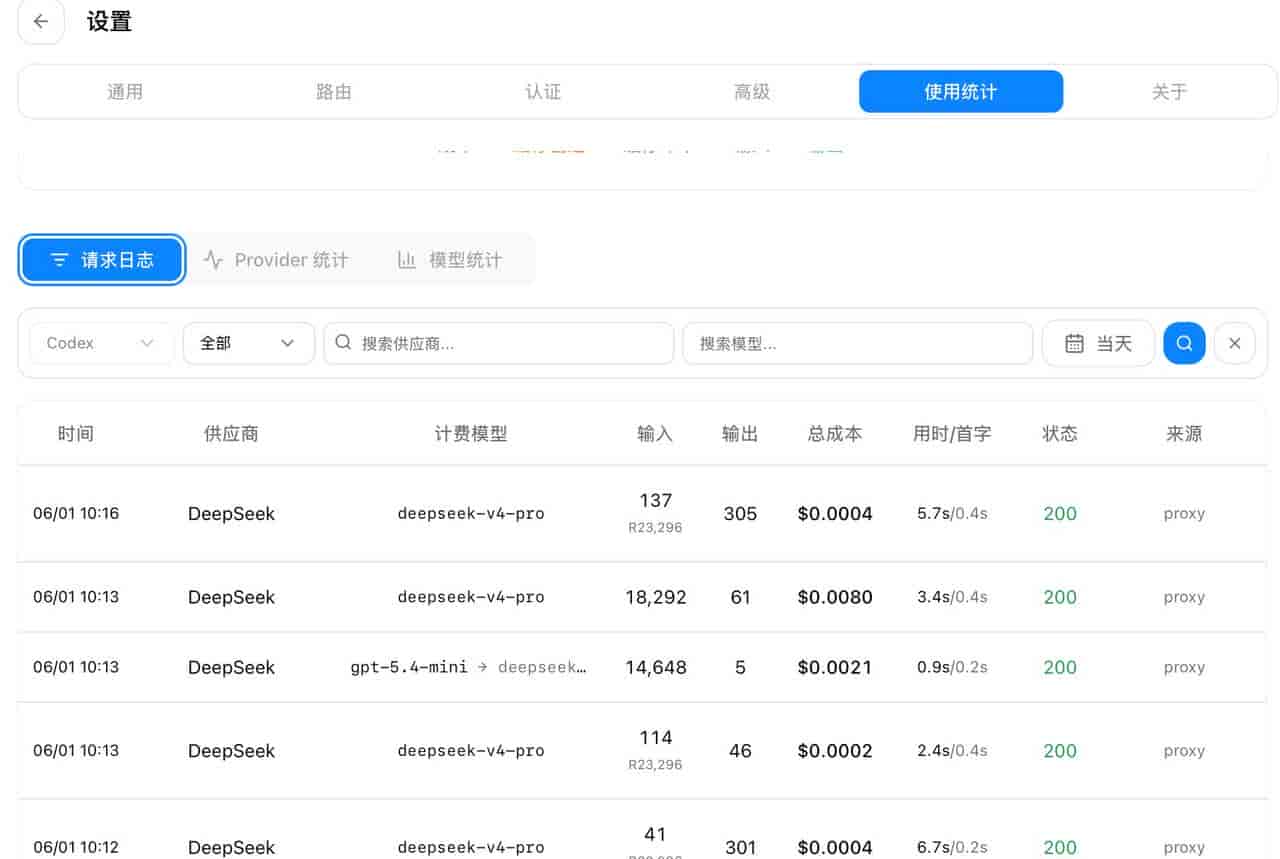Open the 全部 status dropdown

(x=249, y=343)
